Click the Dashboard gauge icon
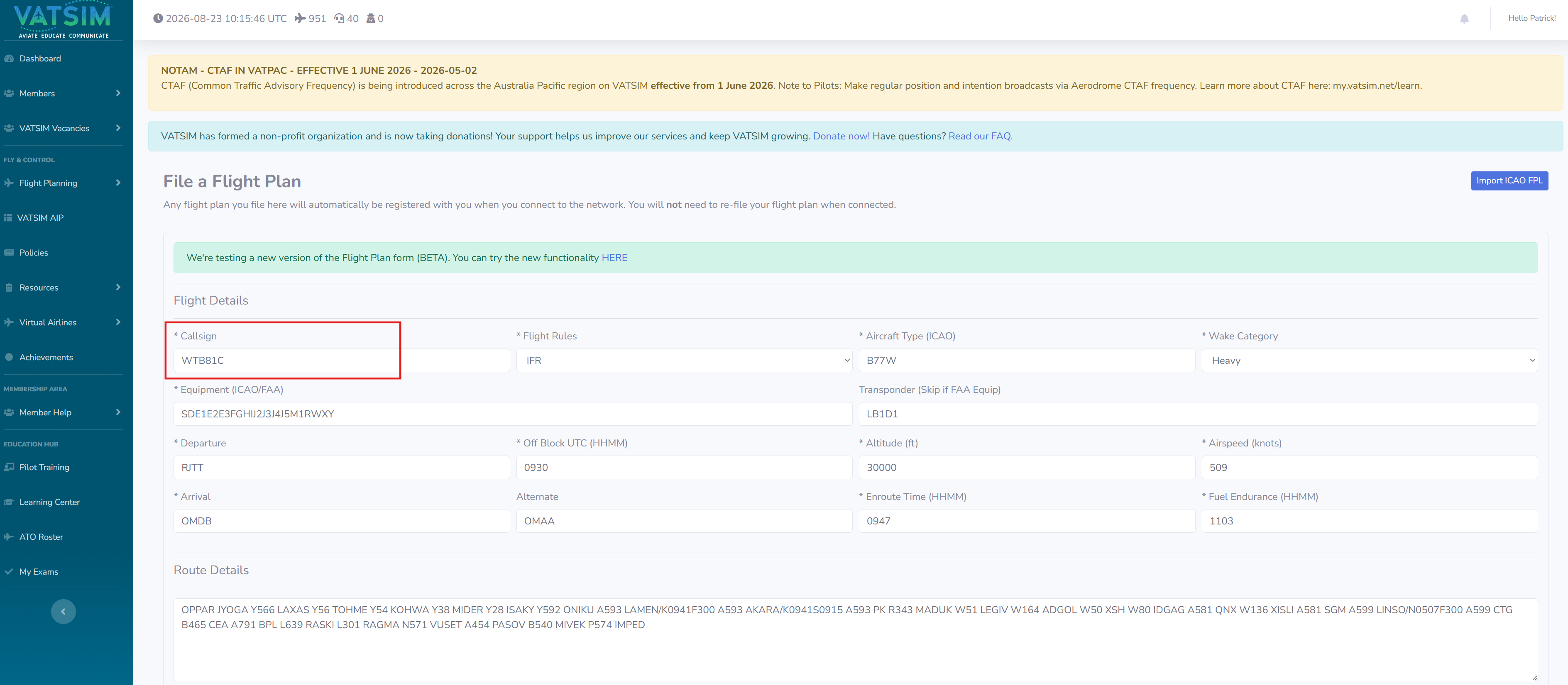The image size is (1568, 685). pos(9,59)
